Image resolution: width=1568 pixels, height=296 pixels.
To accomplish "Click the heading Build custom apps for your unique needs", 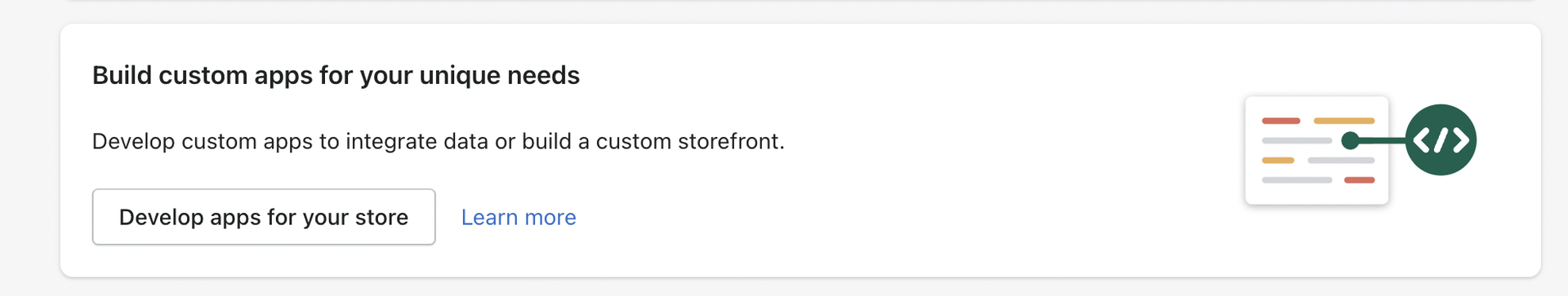I will point(336,75).
